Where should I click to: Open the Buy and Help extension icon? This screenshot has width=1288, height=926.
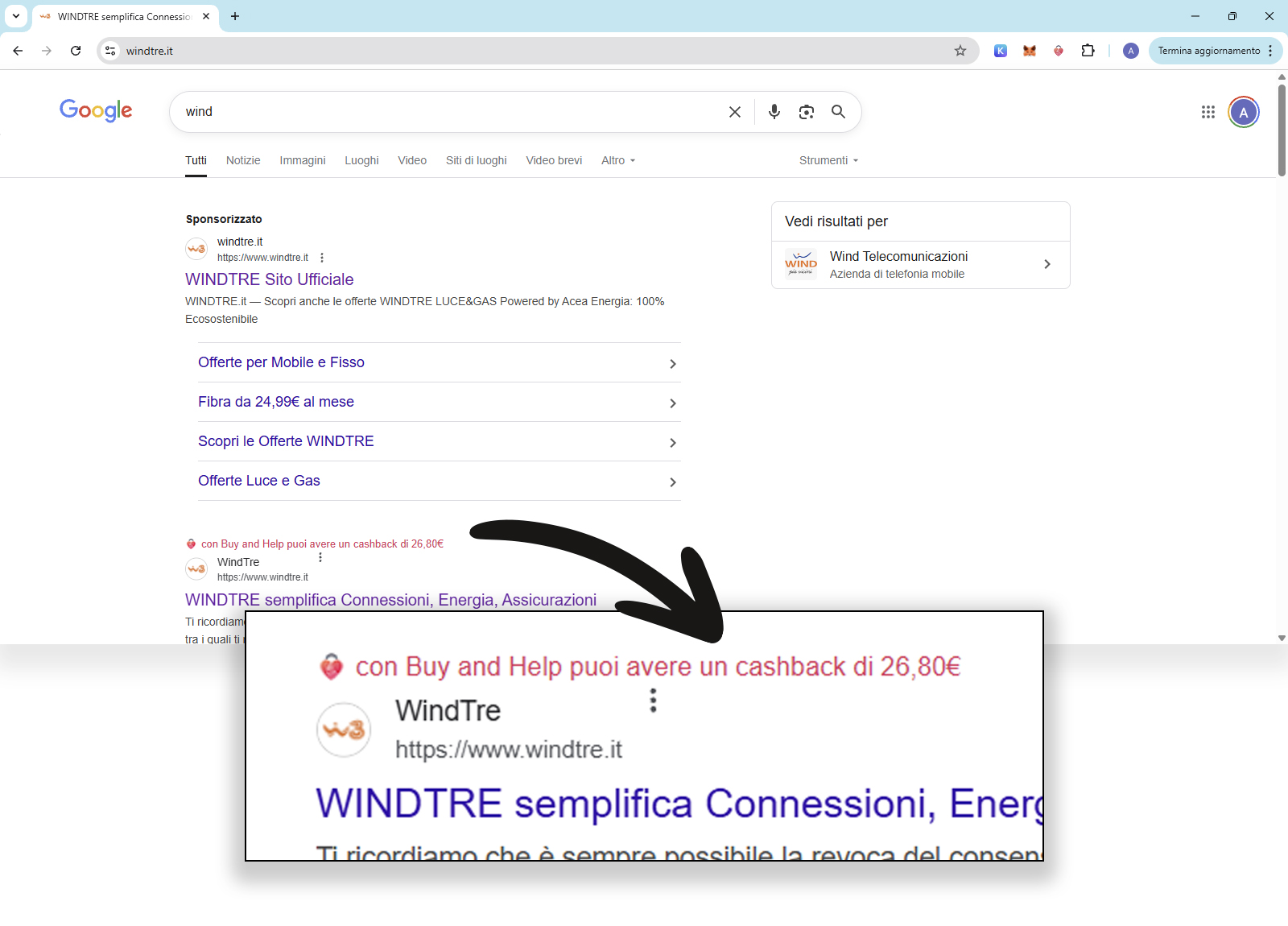pyautogui.click(x=1059, y=51)
